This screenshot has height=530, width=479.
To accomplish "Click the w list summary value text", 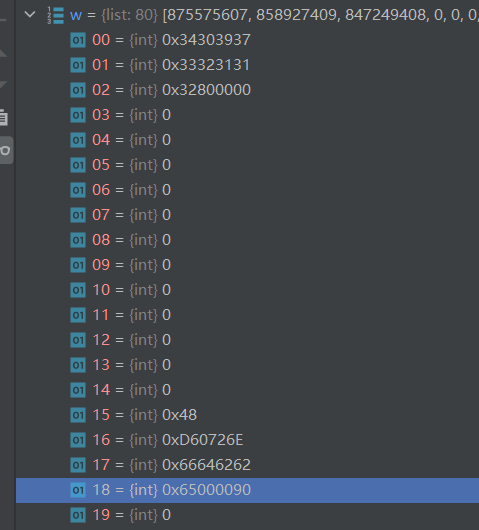I will tap(320, 15).
